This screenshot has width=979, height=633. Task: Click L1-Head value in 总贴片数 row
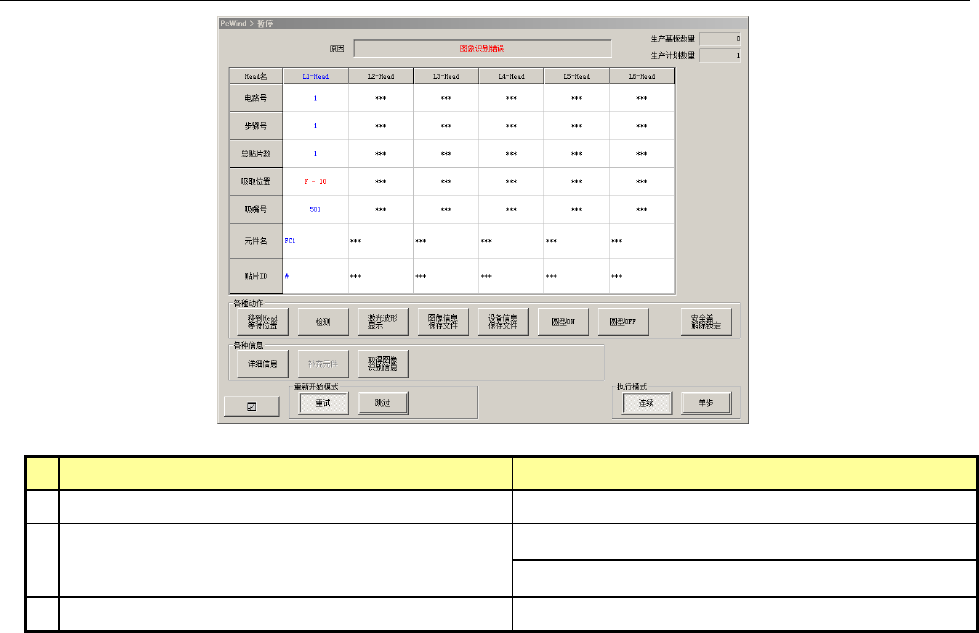point(315,154)
